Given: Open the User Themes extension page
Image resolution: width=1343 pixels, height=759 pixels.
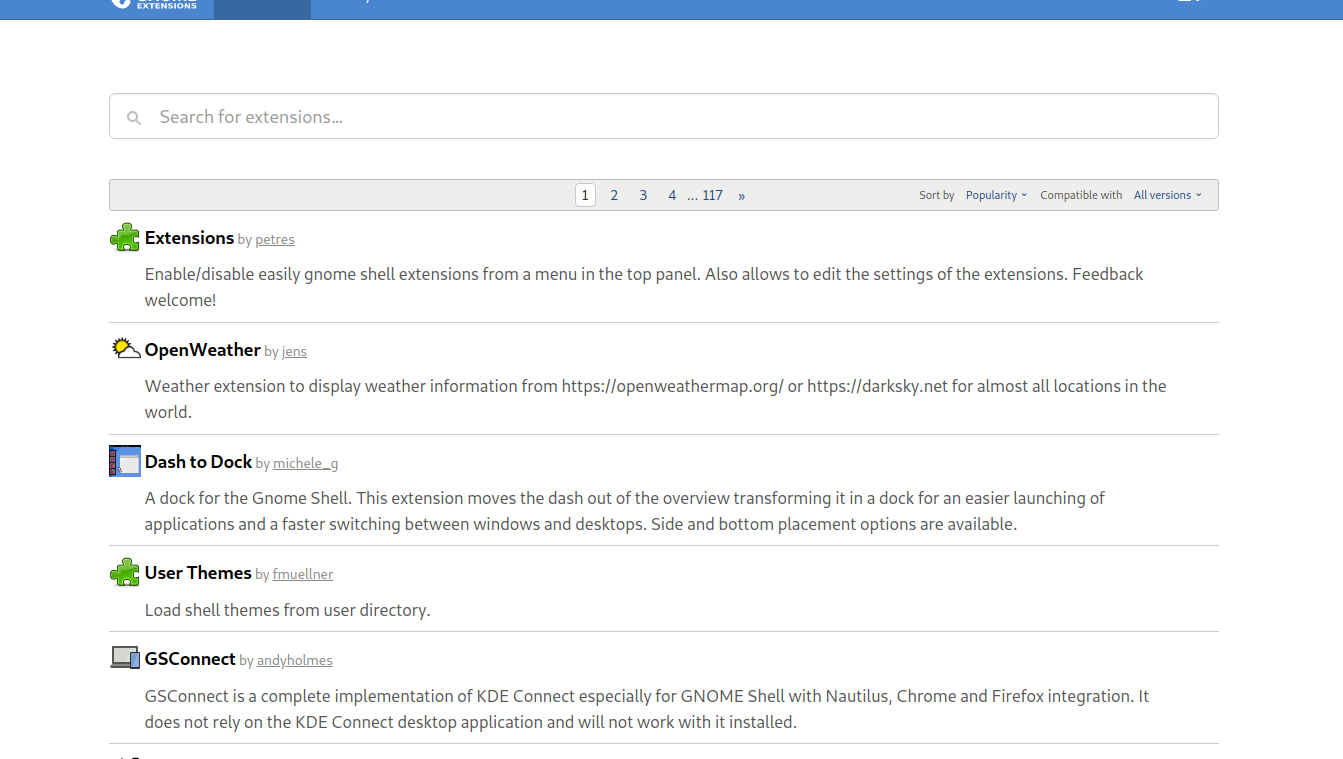Looking at the screenshot, I should 198,572.
